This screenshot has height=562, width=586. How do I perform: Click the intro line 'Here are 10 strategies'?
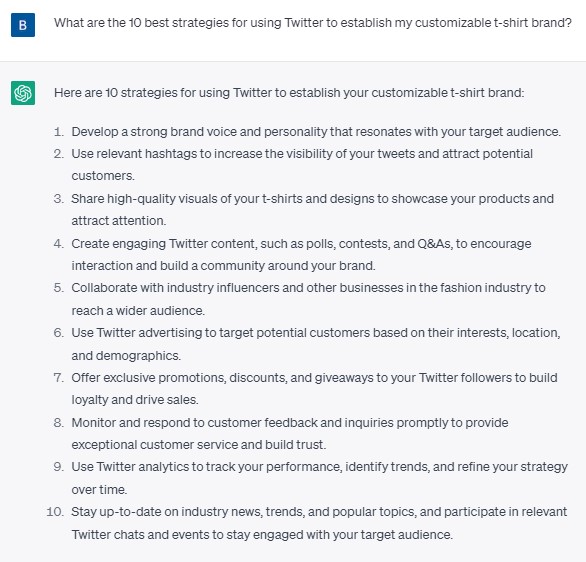tap(289, 93)
